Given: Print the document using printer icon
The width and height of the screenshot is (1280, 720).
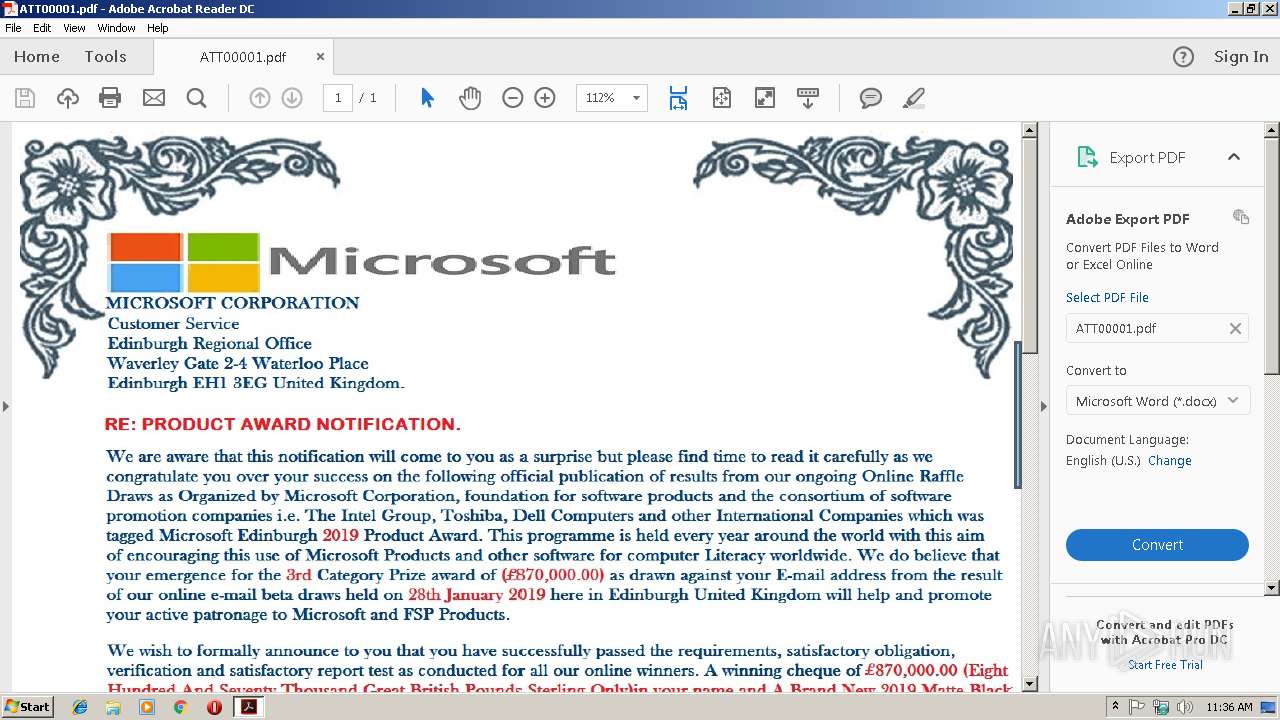Looking at the screenshot, I should 110,98.
